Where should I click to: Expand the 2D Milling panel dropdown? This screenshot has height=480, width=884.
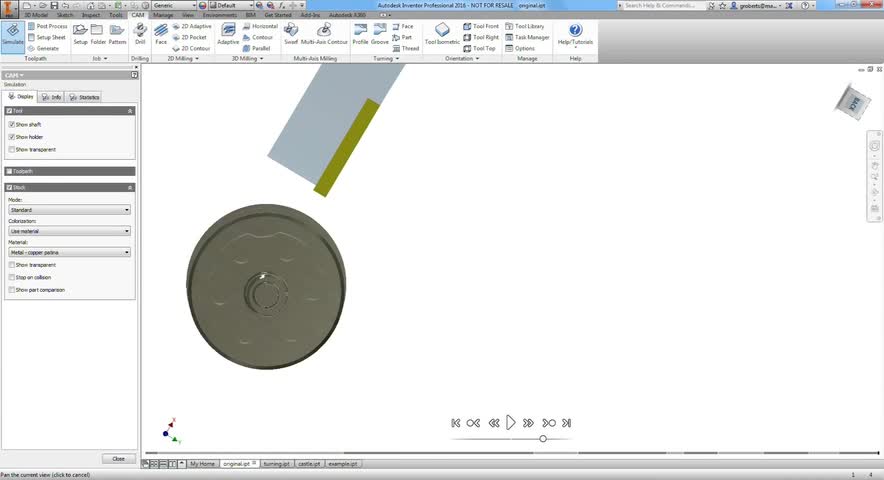tap(183, 59)
